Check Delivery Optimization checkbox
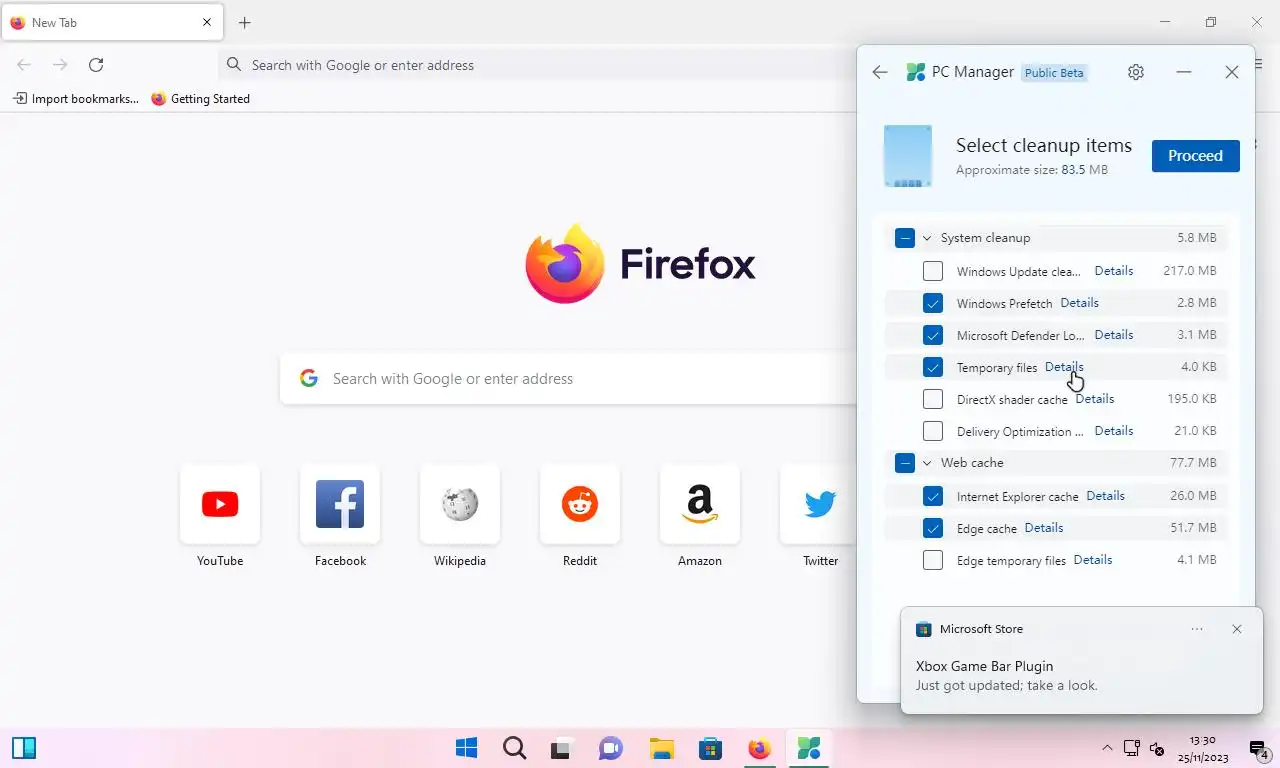This screenshot has height=768, width=1280. 932,431
